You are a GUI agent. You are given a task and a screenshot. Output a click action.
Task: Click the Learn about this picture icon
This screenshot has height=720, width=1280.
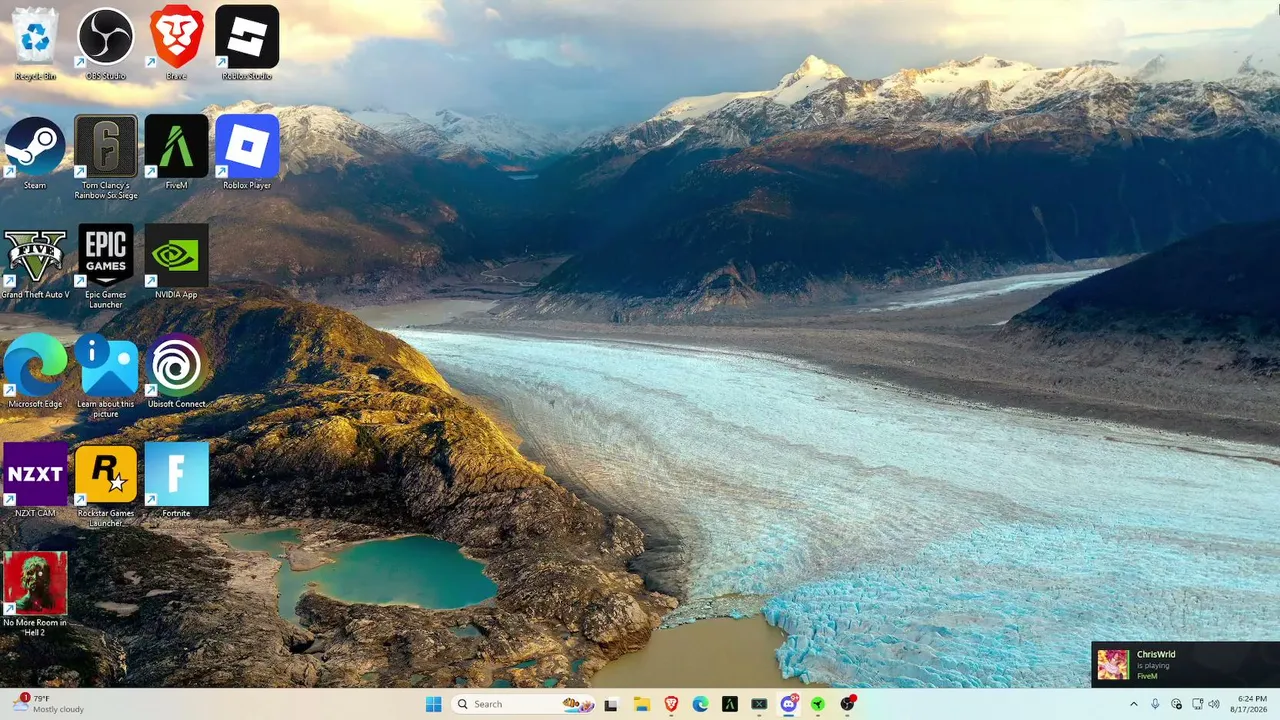tap(106, 376)
